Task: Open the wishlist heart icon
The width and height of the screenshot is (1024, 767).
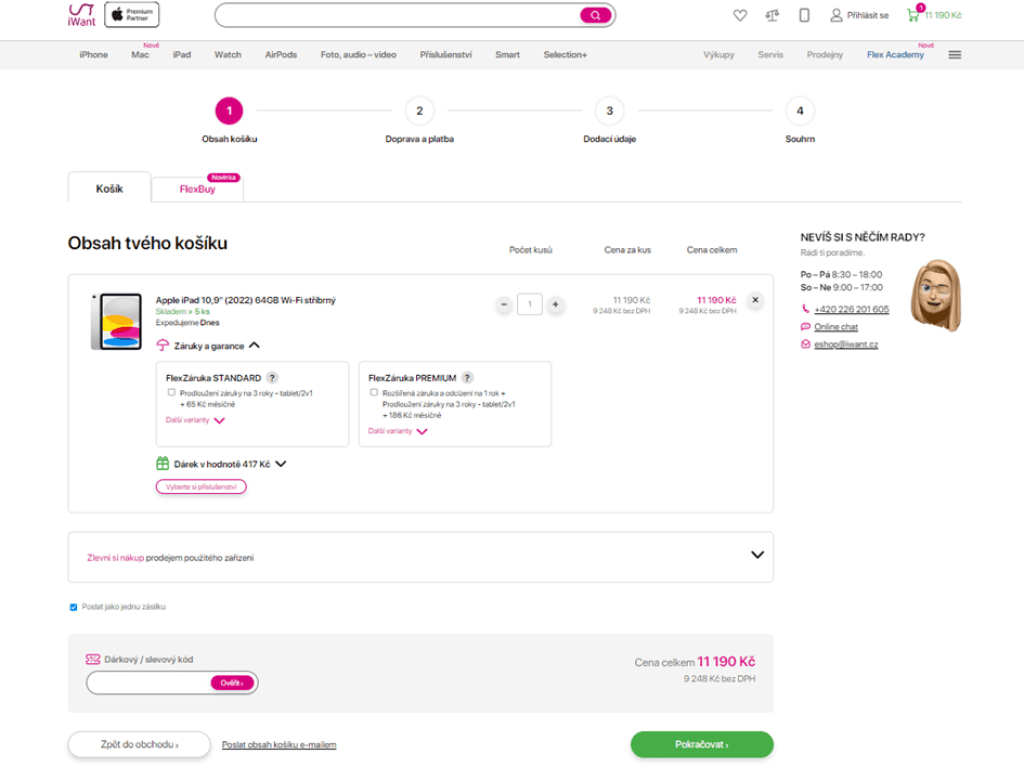Action: pyautogui.click(x=740, y=15)
